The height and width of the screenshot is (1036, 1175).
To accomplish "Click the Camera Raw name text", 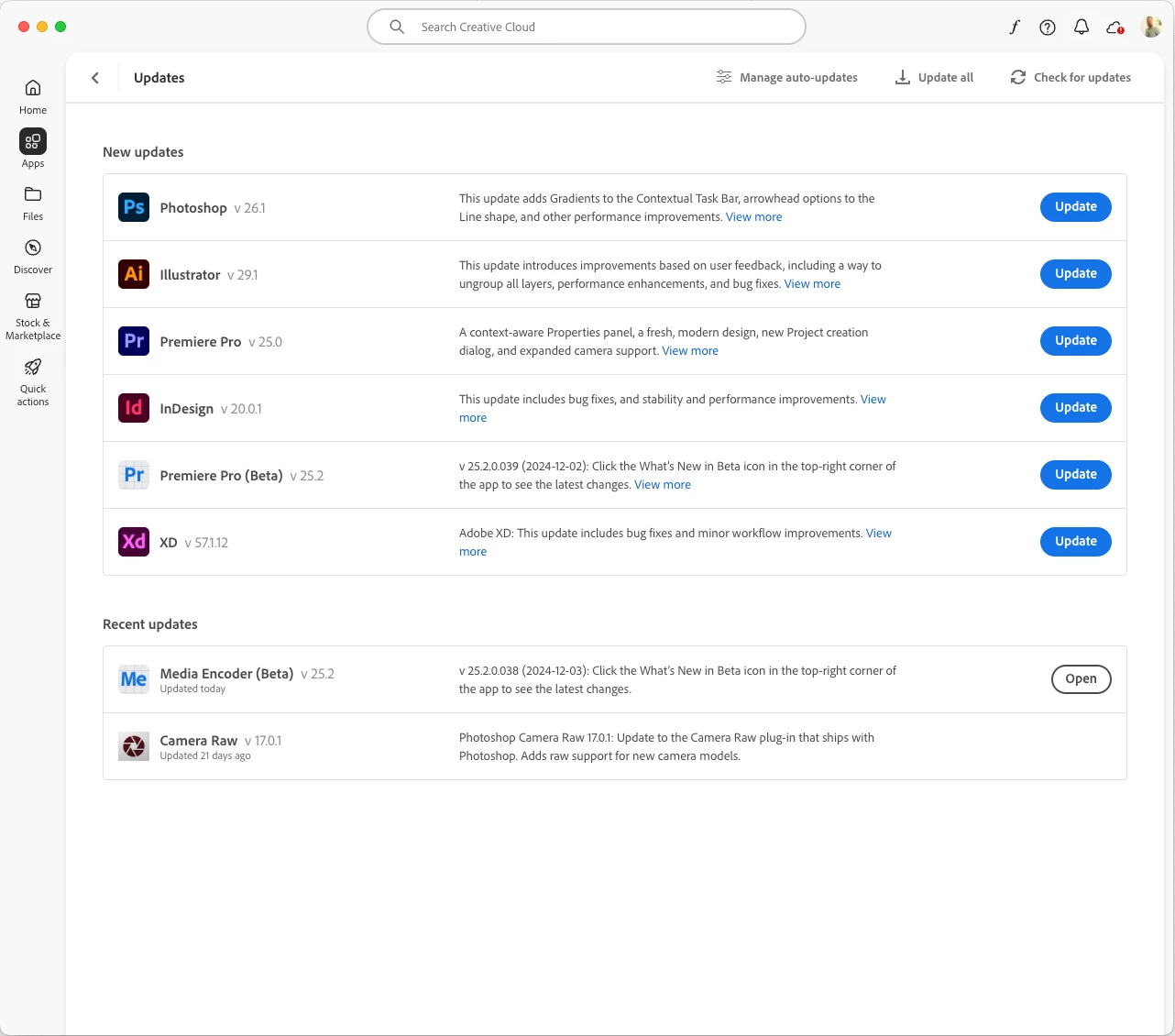I will point(199,741).
